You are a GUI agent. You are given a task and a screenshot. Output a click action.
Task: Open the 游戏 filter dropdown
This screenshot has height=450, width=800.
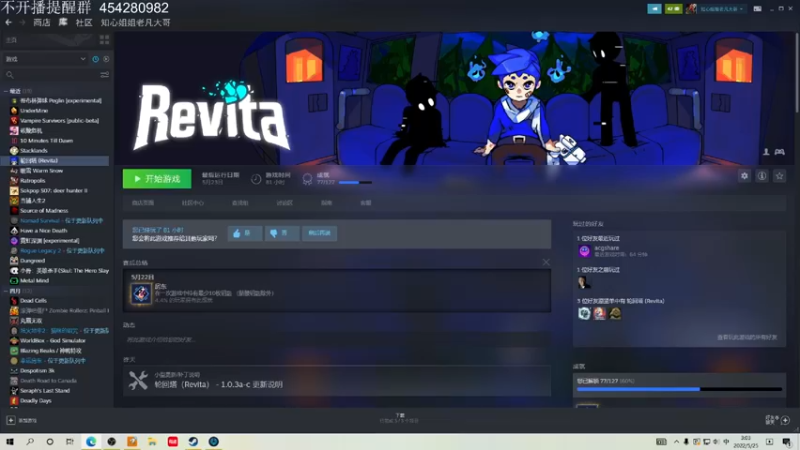45,59
